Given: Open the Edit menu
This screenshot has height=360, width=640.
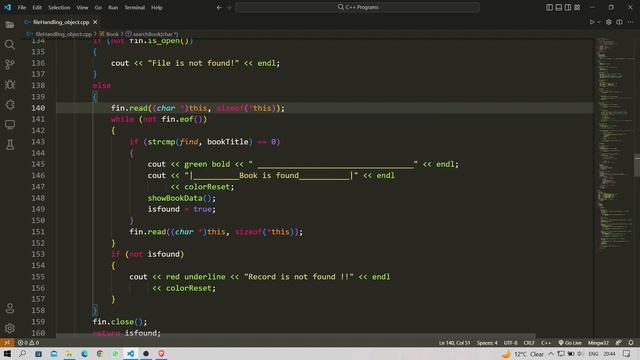Looking at the screenshot, I should [37, 7].
